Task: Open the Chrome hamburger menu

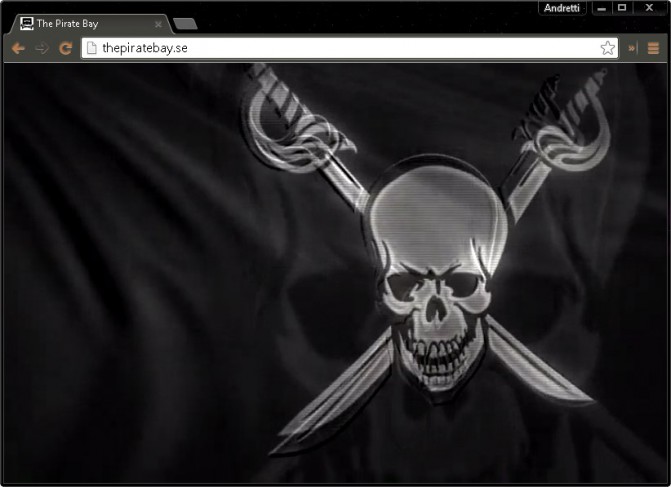Action: [653, 48]
